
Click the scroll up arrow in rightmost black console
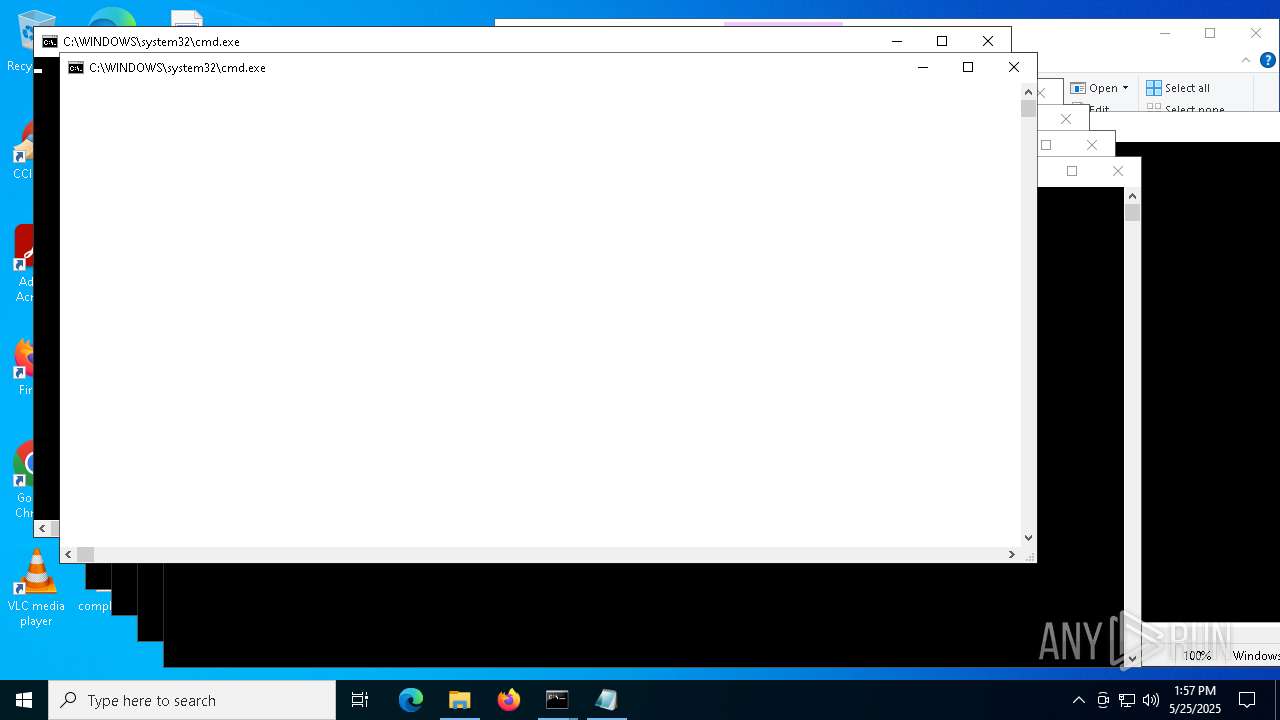[1132, 196]
